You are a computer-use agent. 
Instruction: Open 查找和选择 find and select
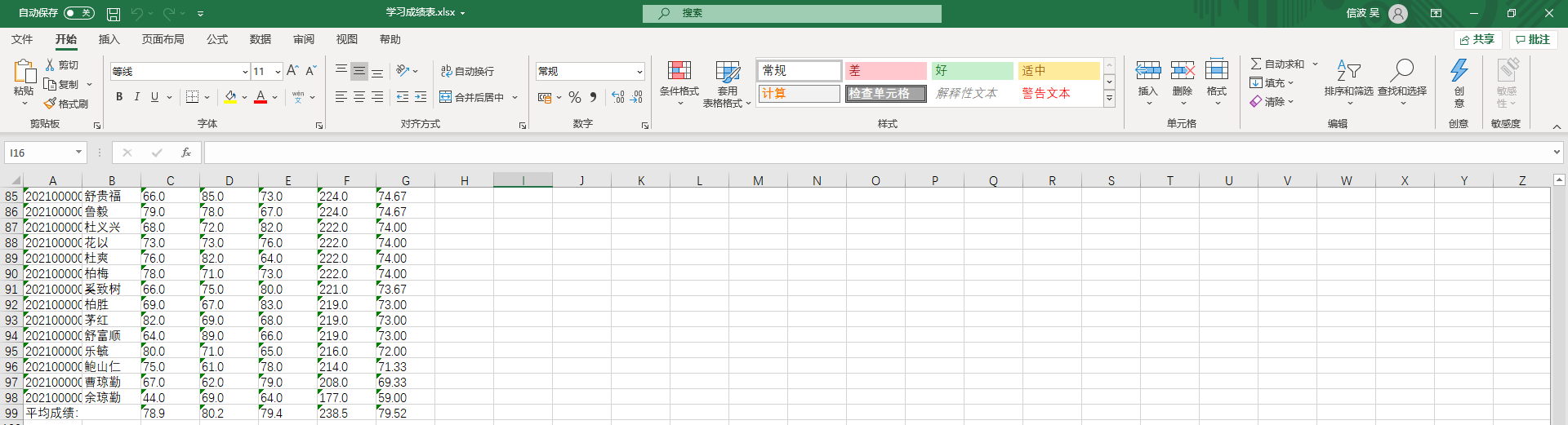[x=1401, y=82]
